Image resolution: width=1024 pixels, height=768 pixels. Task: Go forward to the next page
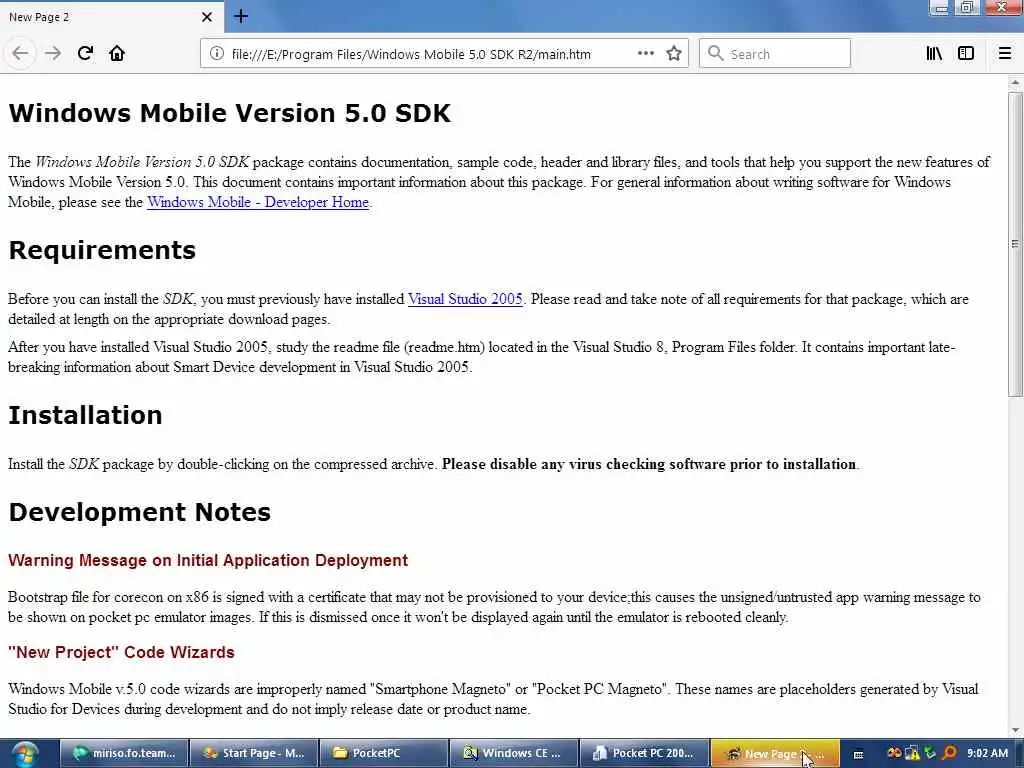[53, 54]
